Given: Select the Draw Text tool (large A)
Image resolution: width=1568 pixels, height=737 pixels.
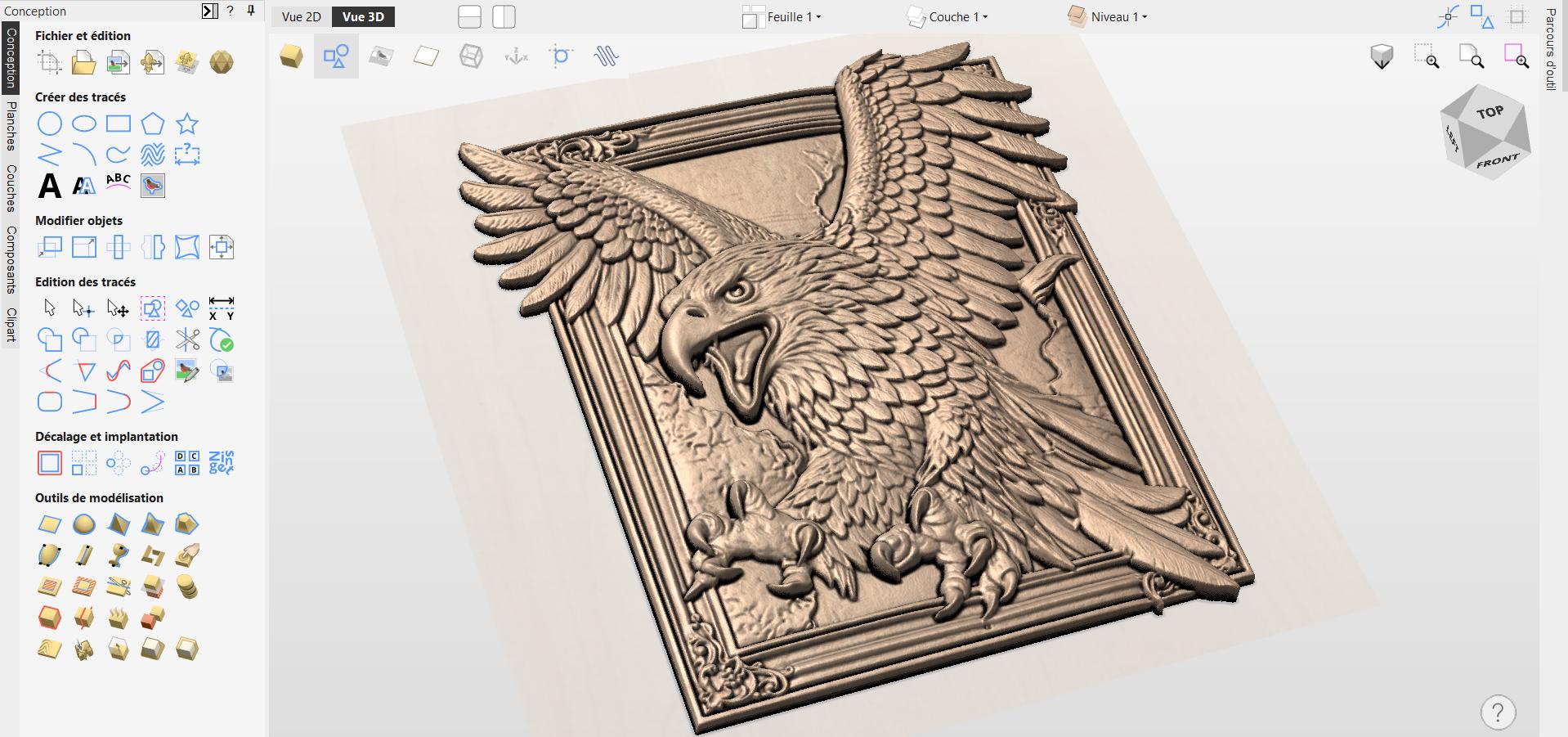Looking at the screenshot, I should tap(50, 186).
